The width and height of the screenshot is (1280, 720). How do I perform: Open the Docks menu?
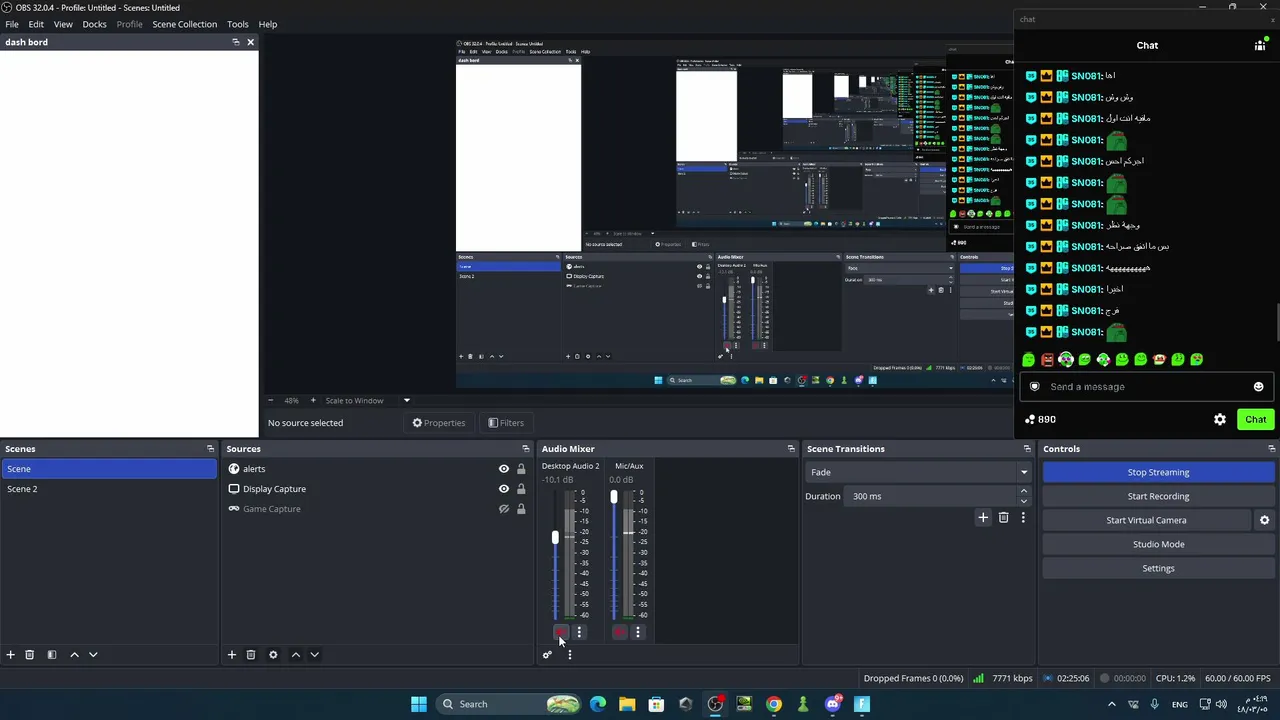pos(94,24)
